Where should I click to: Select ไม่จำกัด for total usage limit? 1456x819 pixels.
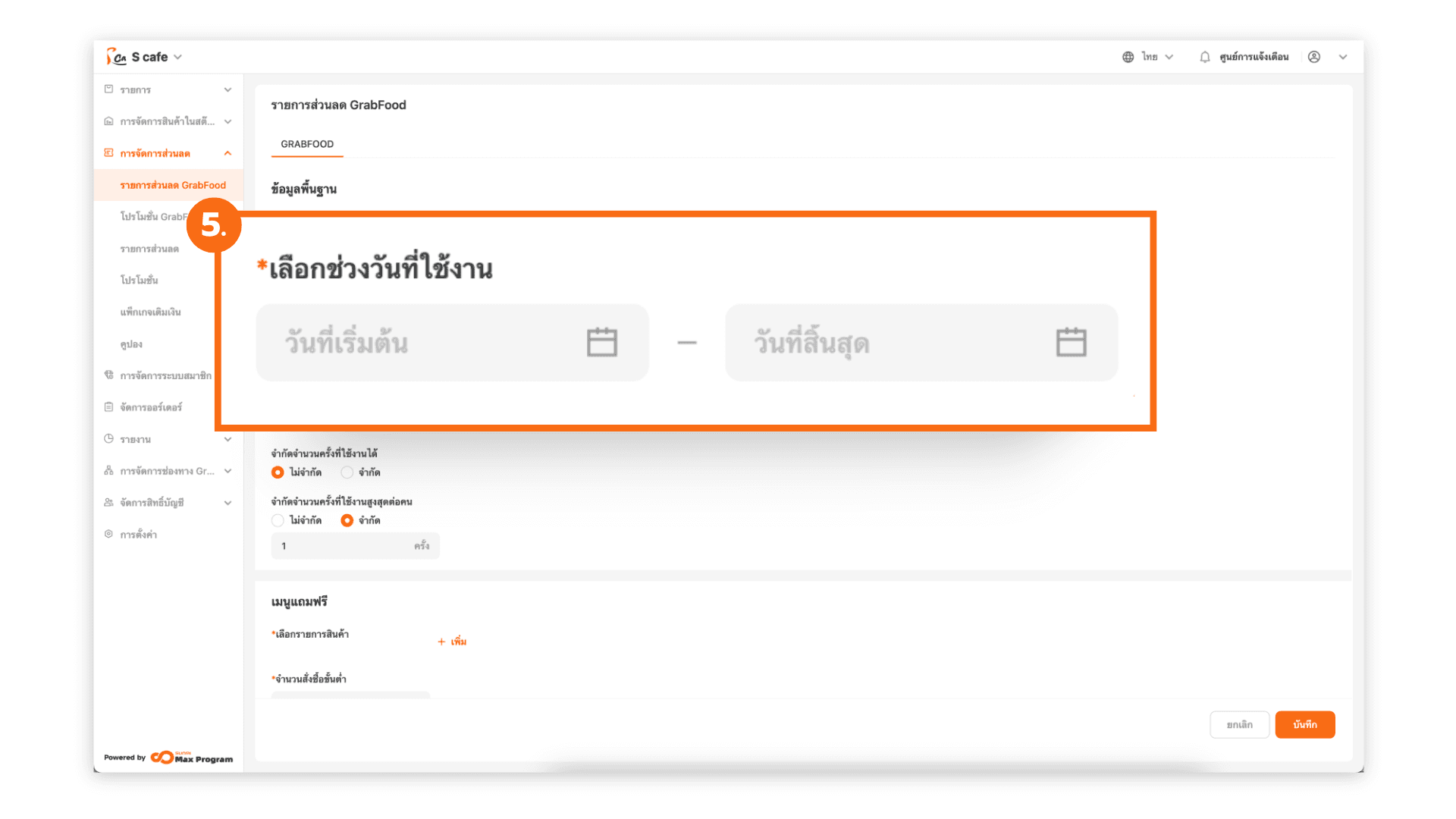pos(278,472)
